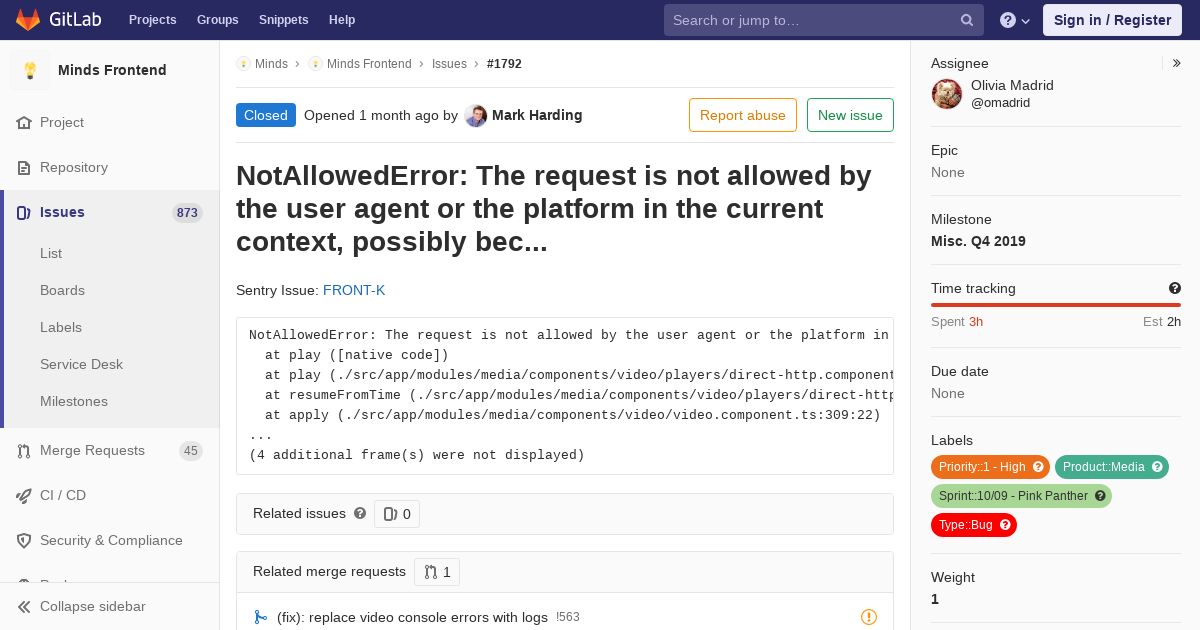Image resolution: width=1200 pixels, height=630 pixels.
Task: Click the time spent value 3h
Action: [976, 321]
